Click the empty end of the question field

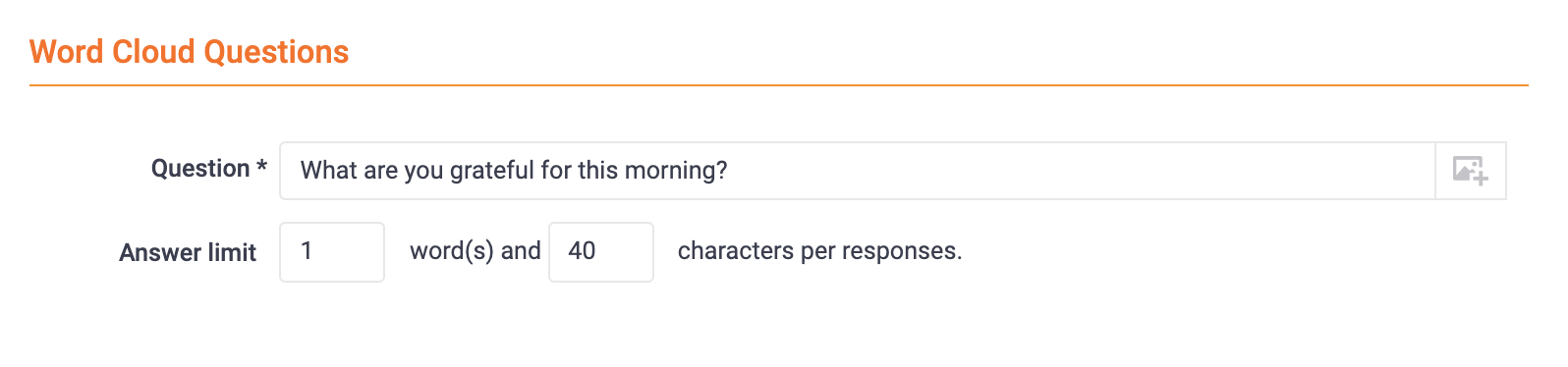click(1081, 171)
